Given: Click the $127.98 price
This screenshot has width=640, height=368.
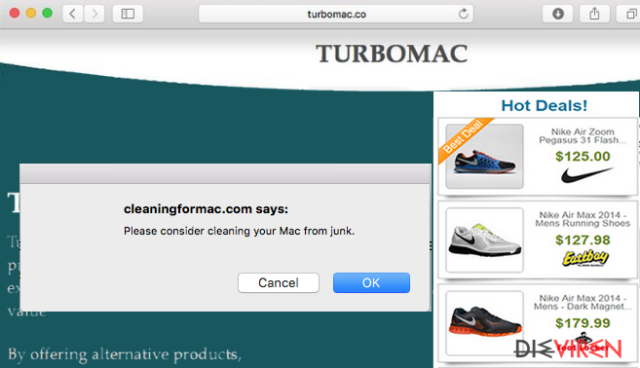Looking at the screenshot, I should [x=582, y=240].
